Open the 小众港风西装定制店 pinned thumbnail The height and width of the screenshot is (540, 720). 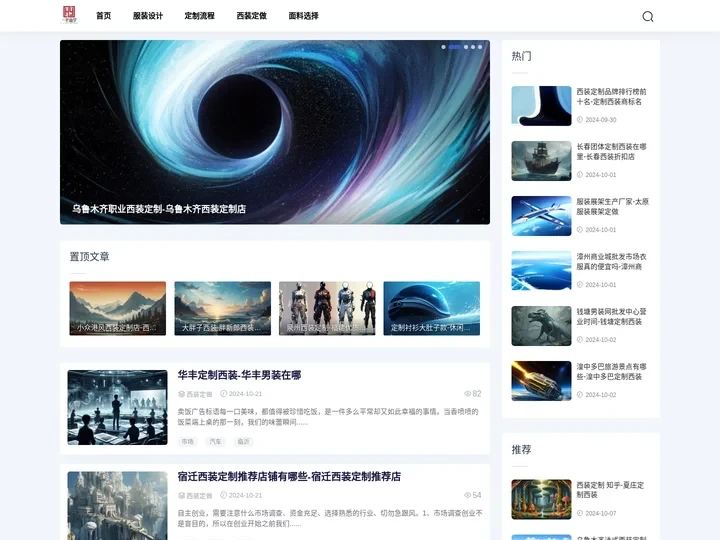click(x=118, y=308)
